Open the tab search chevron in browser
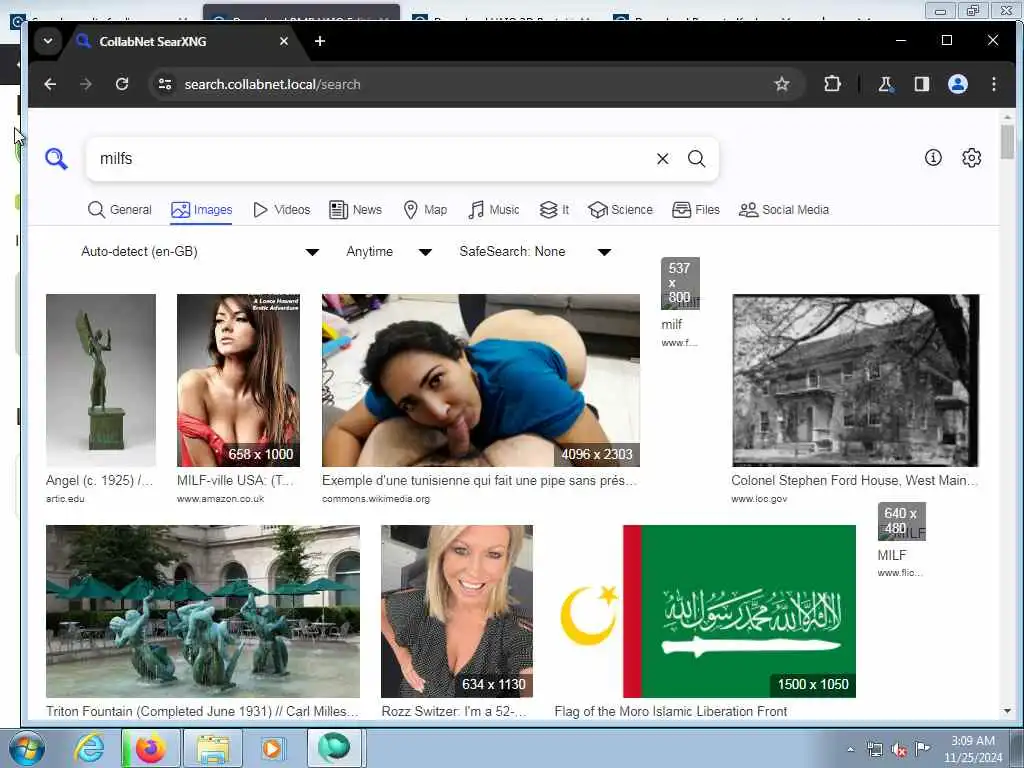1024x768 pixels. click(x=48, y=41)
